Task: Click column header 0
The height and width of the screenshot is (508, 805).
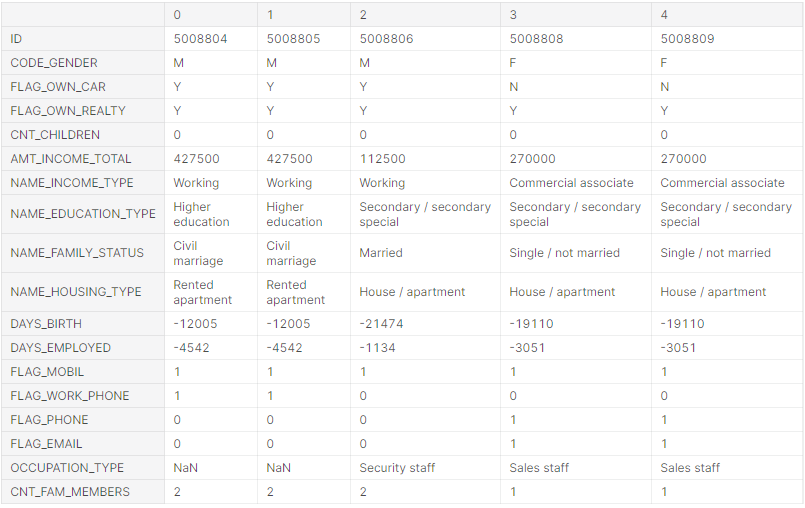Action: coord(178,15)
